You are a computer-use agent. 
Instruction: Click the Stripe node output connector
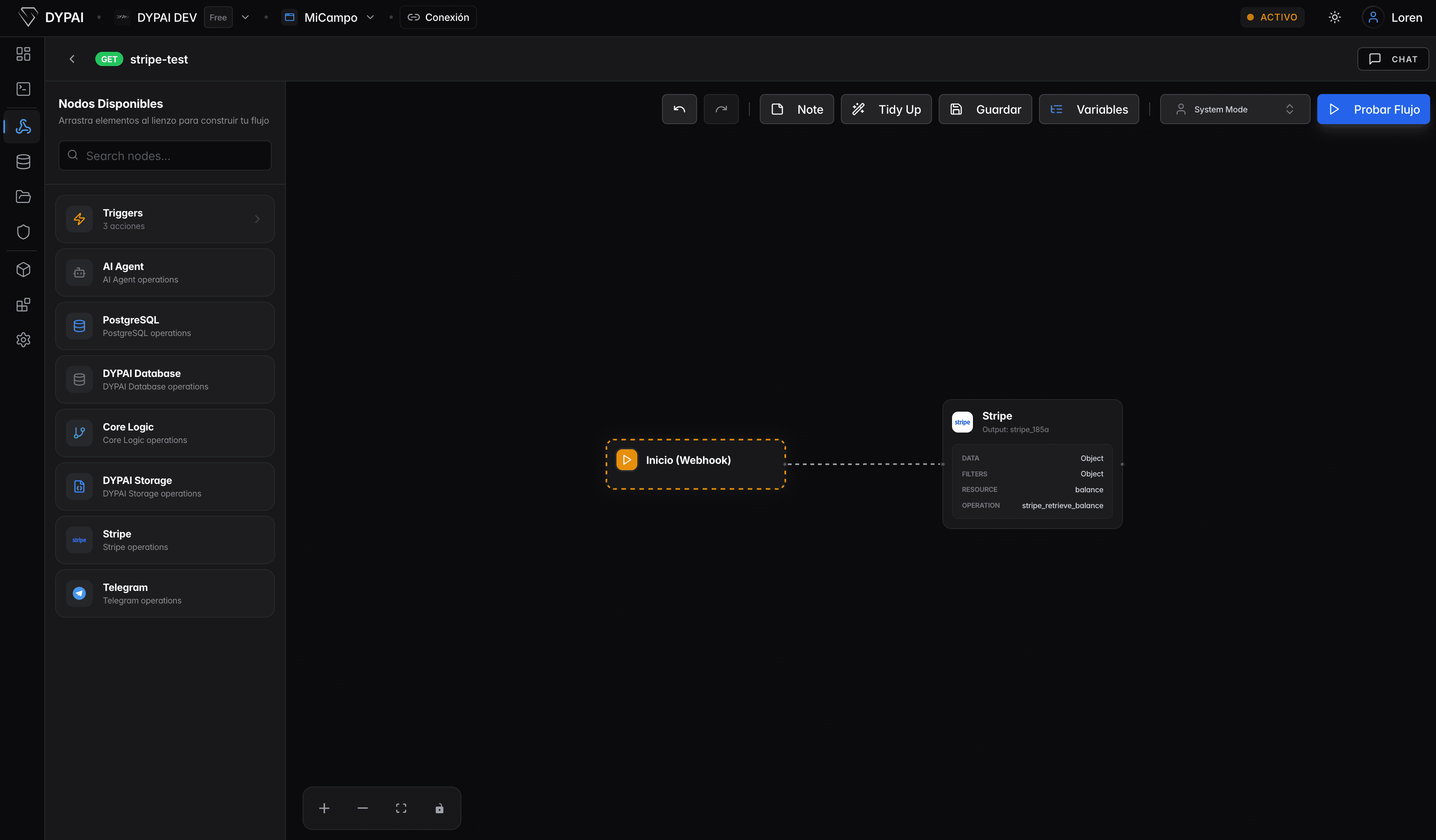click(1122, 464)
